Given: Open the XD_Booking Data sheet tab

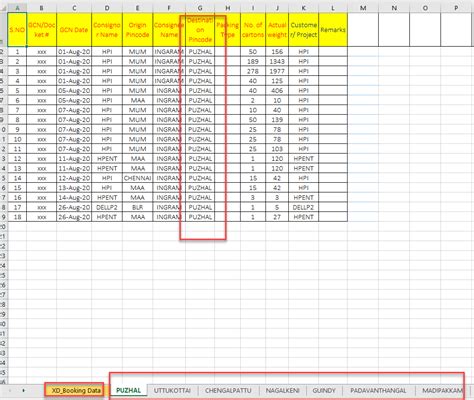Looking at the screenshot, I should (x=75, y=390).
